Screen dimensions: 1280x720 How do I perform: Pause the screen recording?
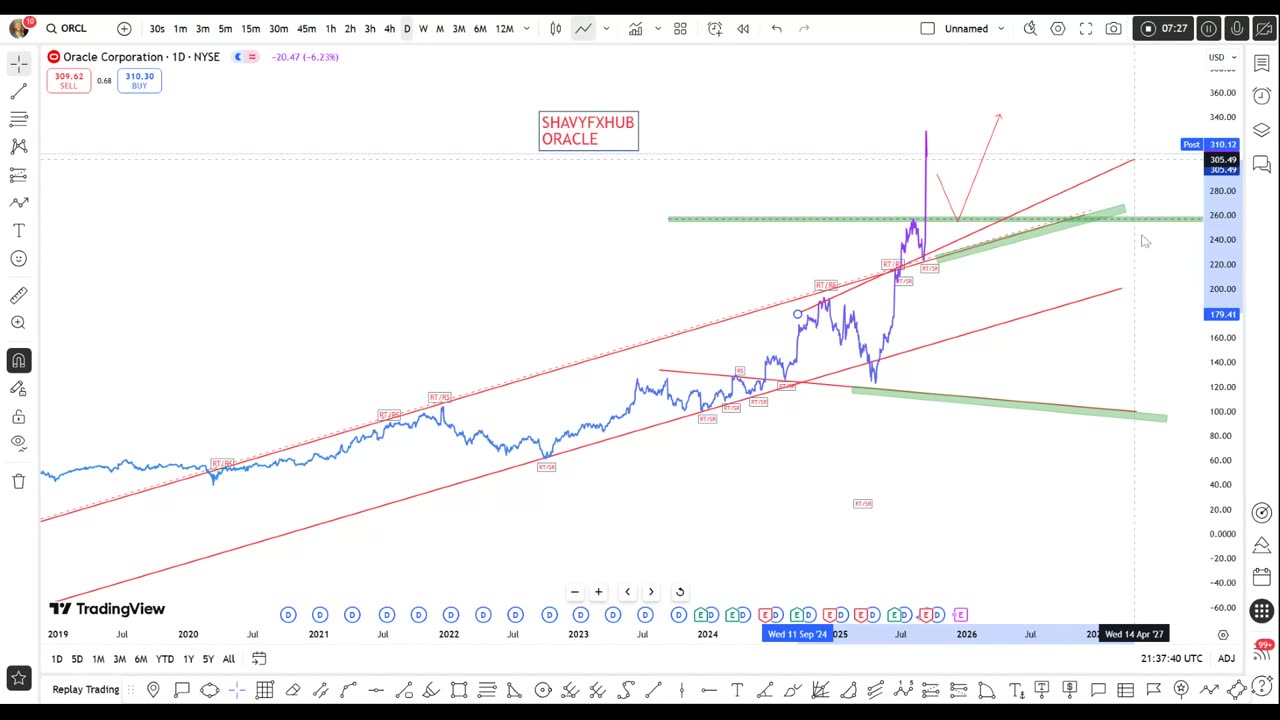coord(1209,28)
